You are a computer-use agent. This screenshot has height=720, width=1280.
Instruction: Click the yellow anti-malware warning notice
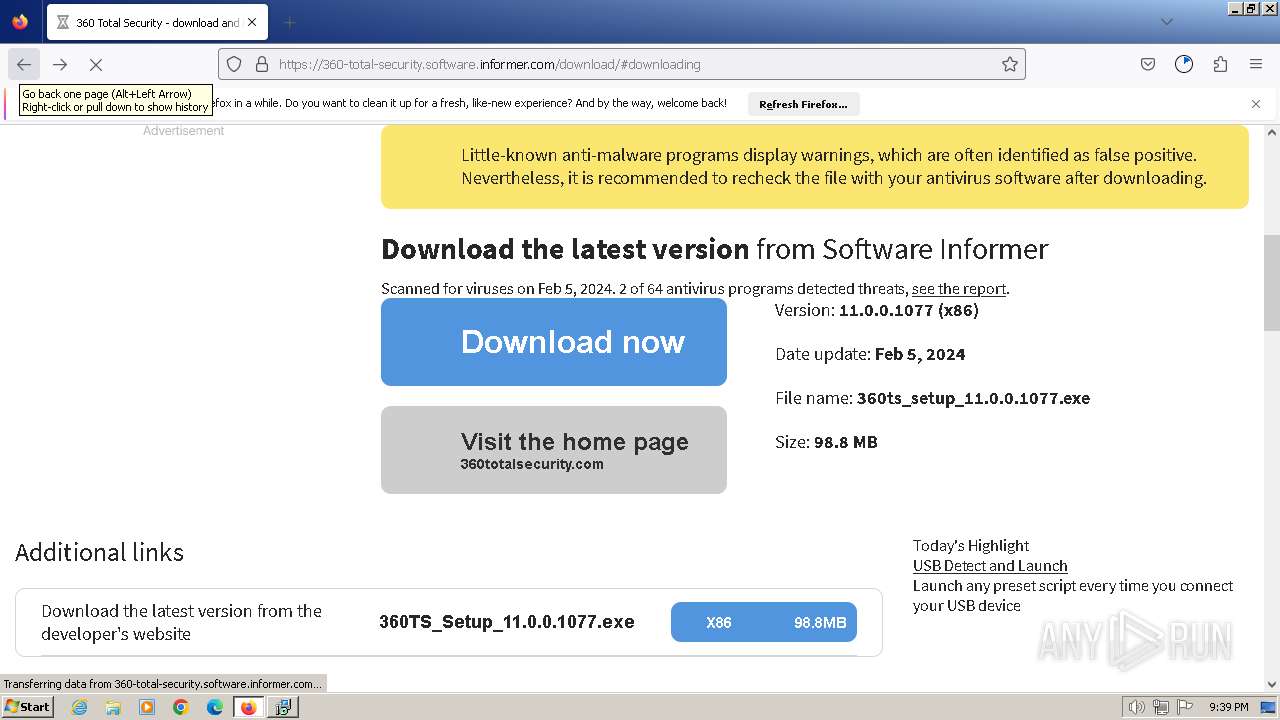(815, 167)
